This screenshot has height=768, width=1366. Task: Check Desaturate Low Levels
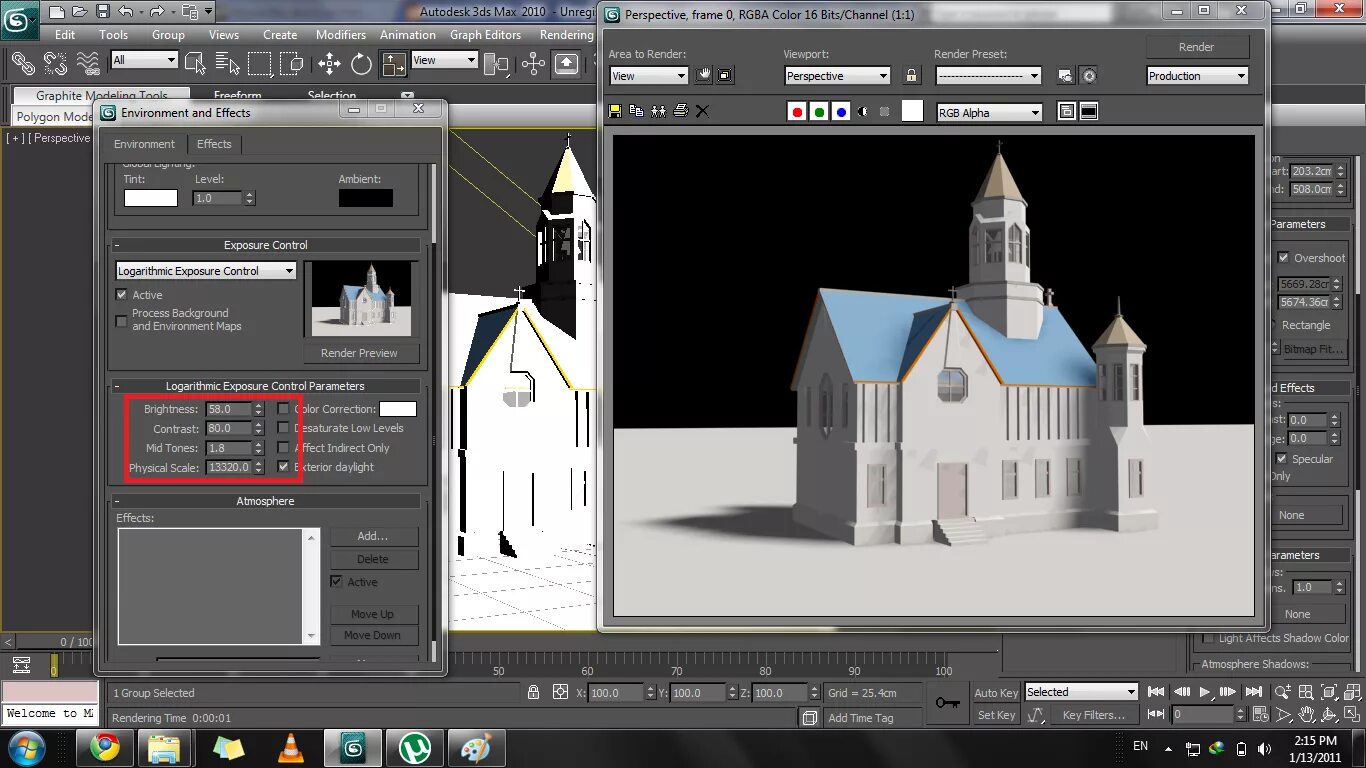284,428
